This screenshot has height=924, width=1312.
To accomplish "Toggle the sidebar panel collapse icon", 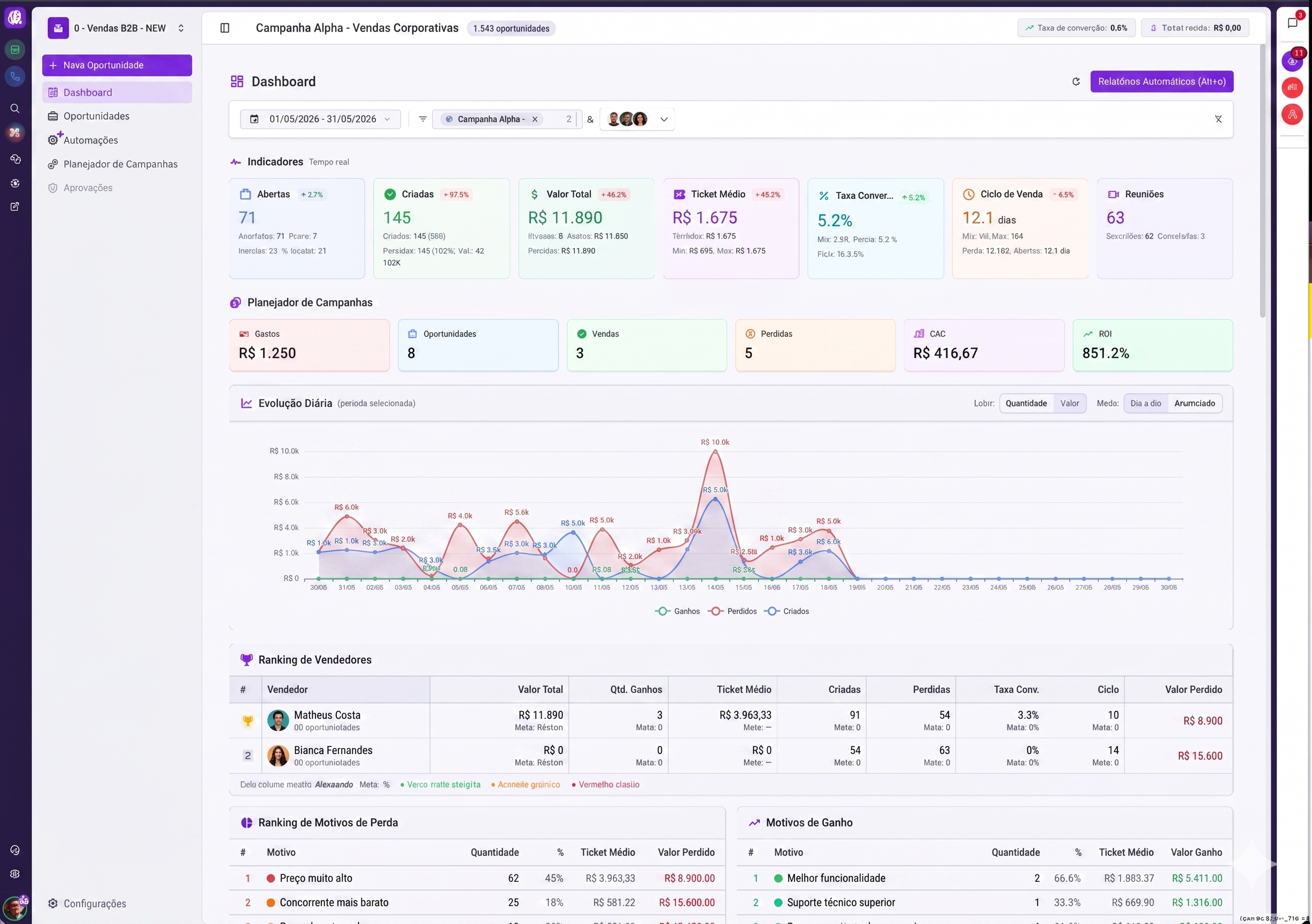I will 225,28.
